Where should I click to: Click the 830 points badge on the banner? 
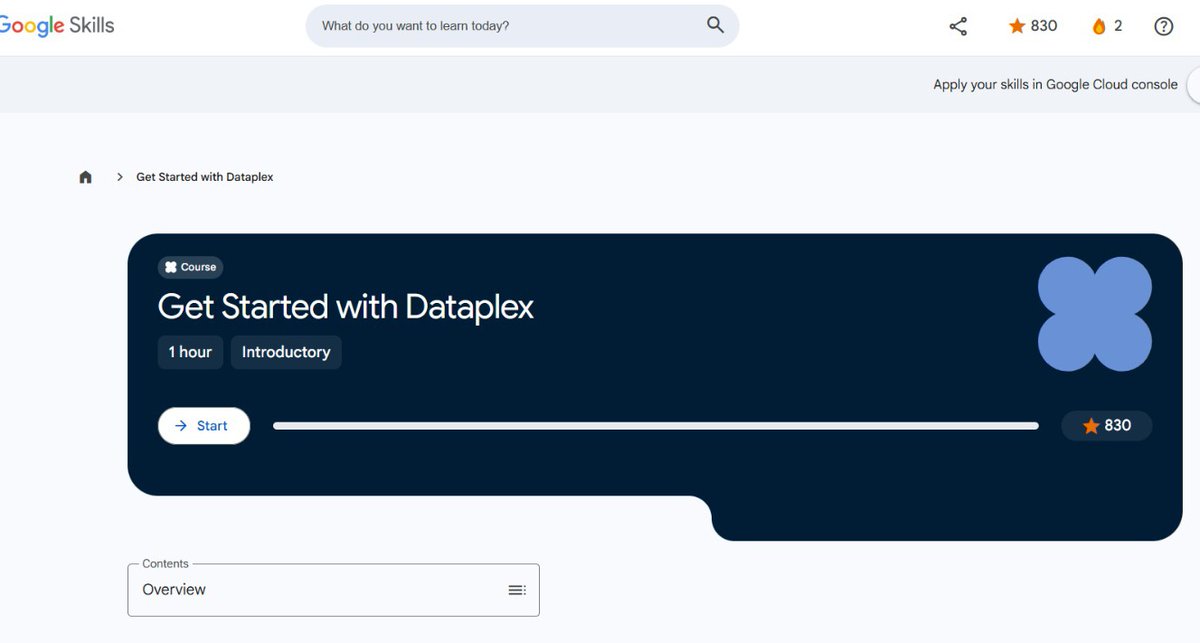pos(1107,426)
